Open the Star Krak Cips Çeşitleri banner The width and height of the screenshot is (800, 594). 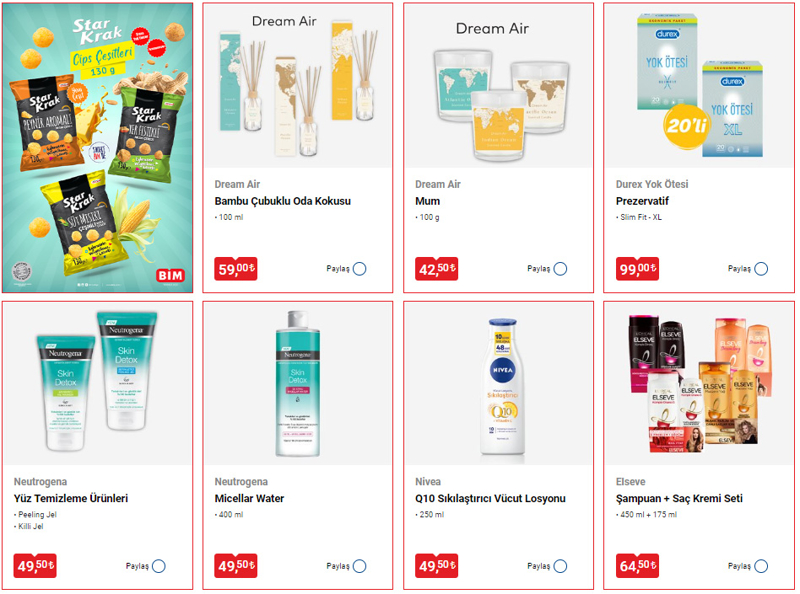[x=97, y=148]
